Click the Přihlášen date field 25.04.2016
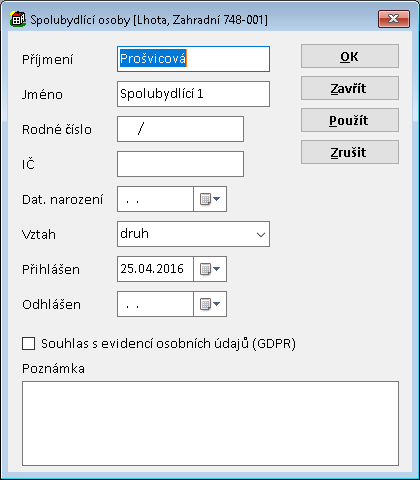The height and width of the screenshot is (480, 420). coord(155,269)
